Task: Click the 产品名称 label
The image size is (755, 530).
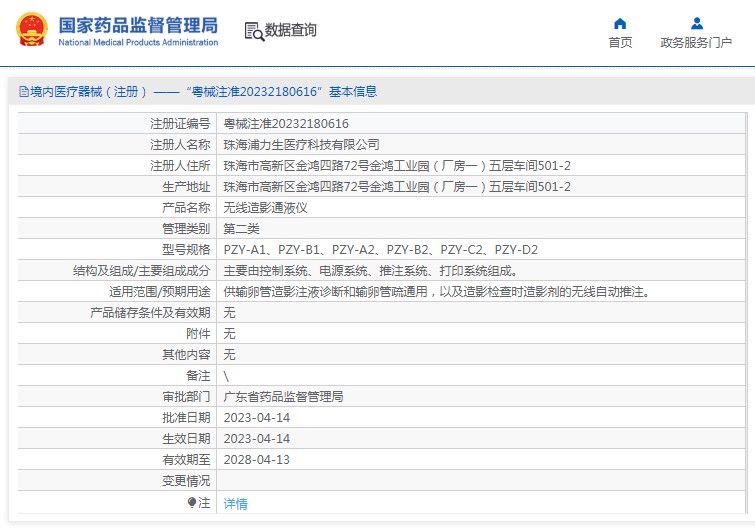Action: [186, 208]
